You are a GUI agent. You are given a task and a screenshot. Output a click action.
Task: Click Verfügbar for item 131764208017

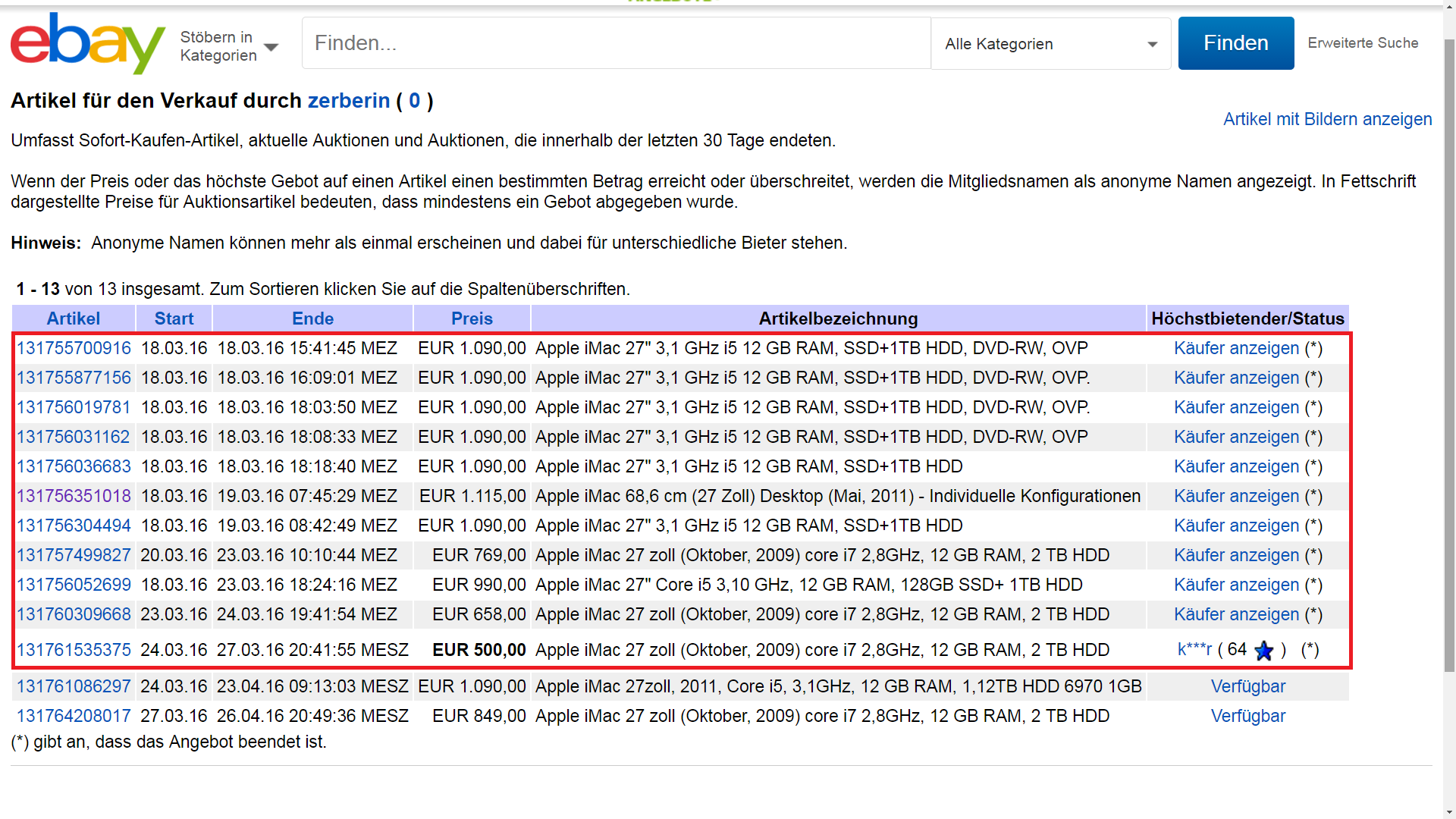pyautogui.click(x=1248, y=716)
